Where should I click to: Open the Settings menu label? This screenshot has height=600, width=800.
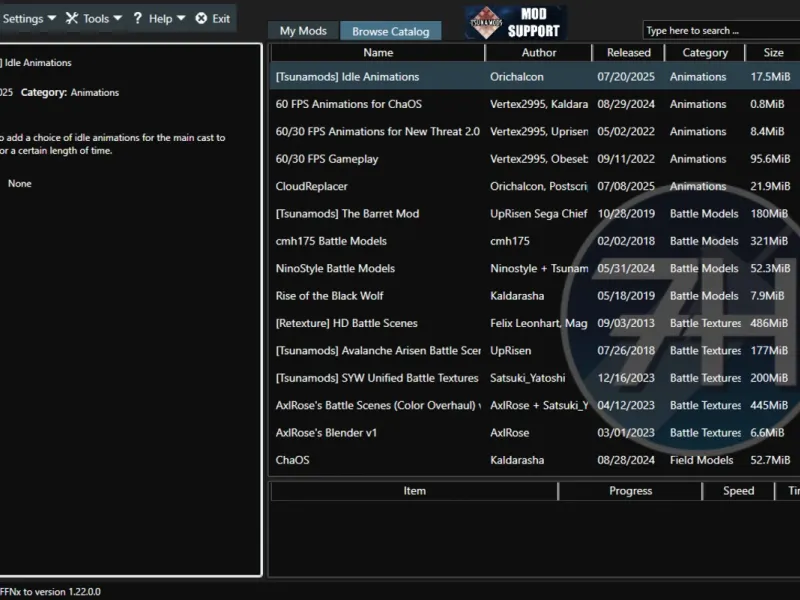[x=23, y=19]
